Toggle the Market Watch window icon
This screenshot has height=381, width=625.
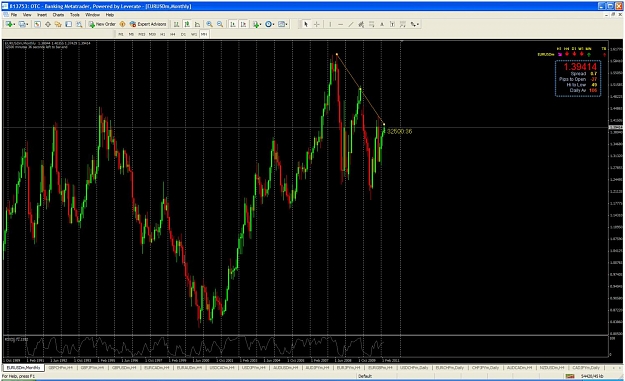point(37,24)
